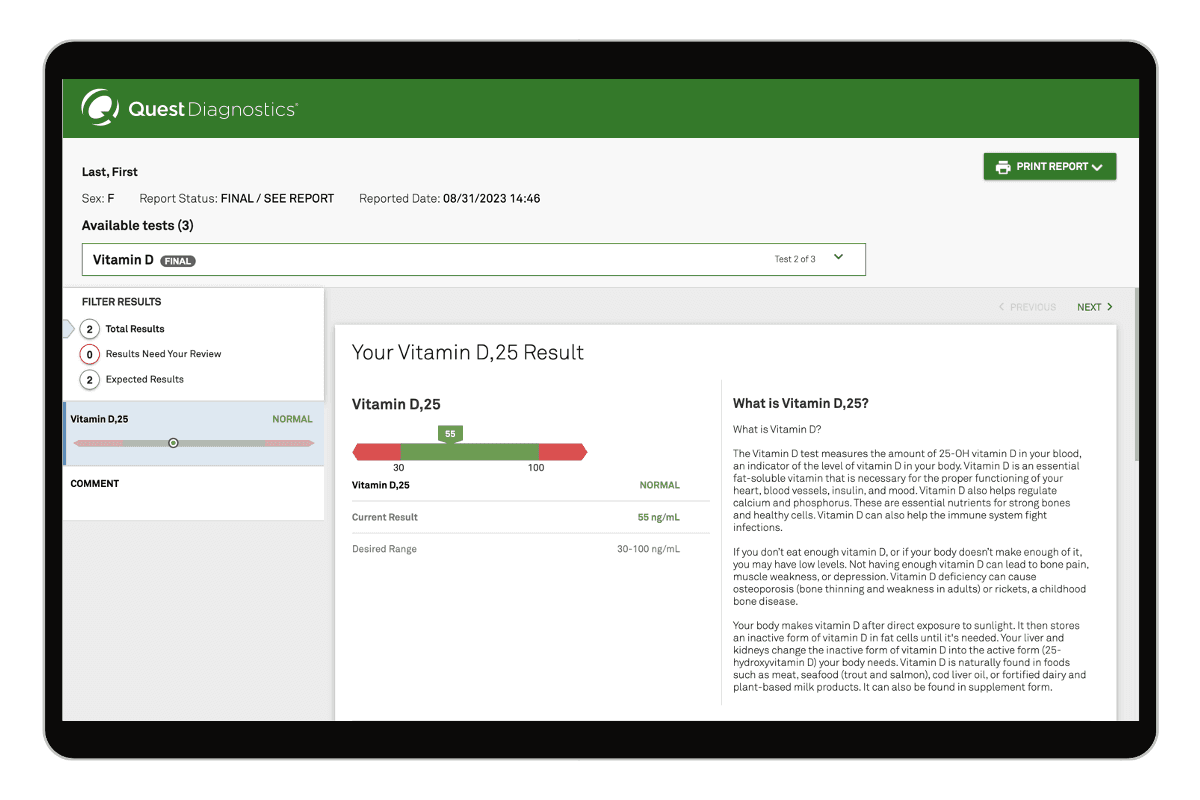Click the 55 value marker on range bar
Image resolution: width=1200 pixels, height=800 pixels.
pos(450,434)
